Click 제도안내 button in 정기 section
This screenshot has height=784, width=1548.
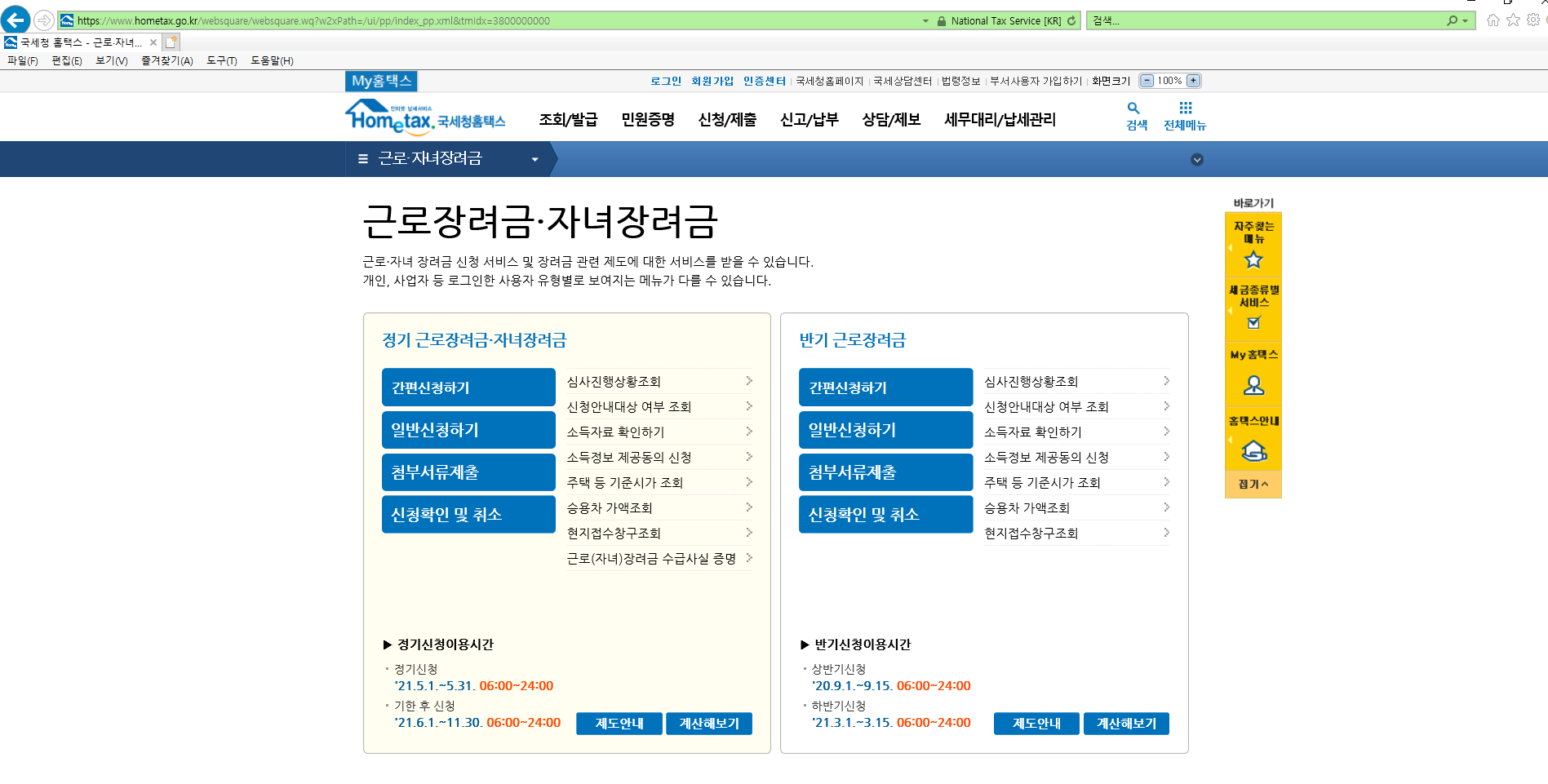[619, 724]
